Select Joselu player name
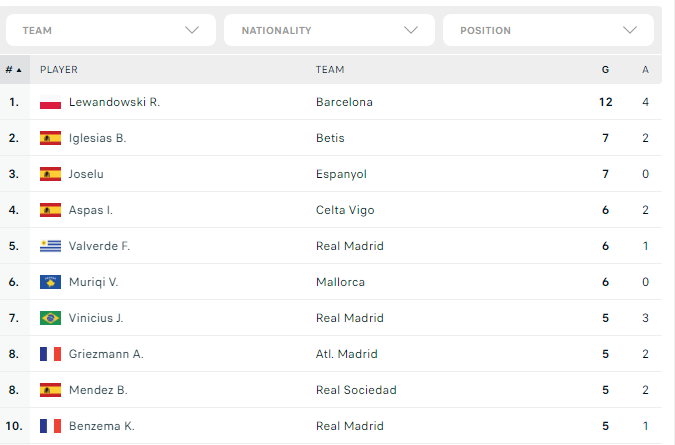The image size is (675, 445). (86, 174)
